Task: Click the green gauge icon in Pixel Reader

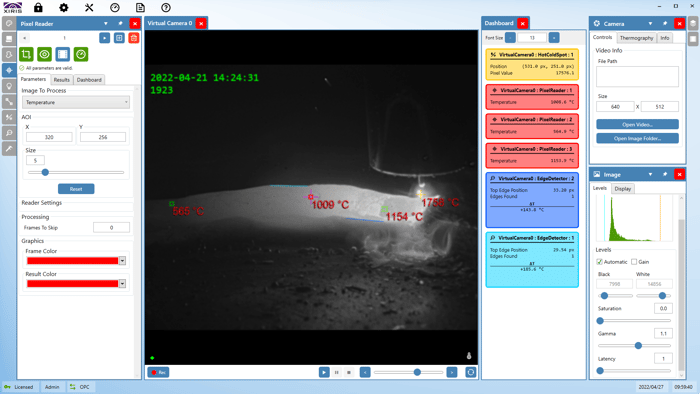Action: pos(81,54)
